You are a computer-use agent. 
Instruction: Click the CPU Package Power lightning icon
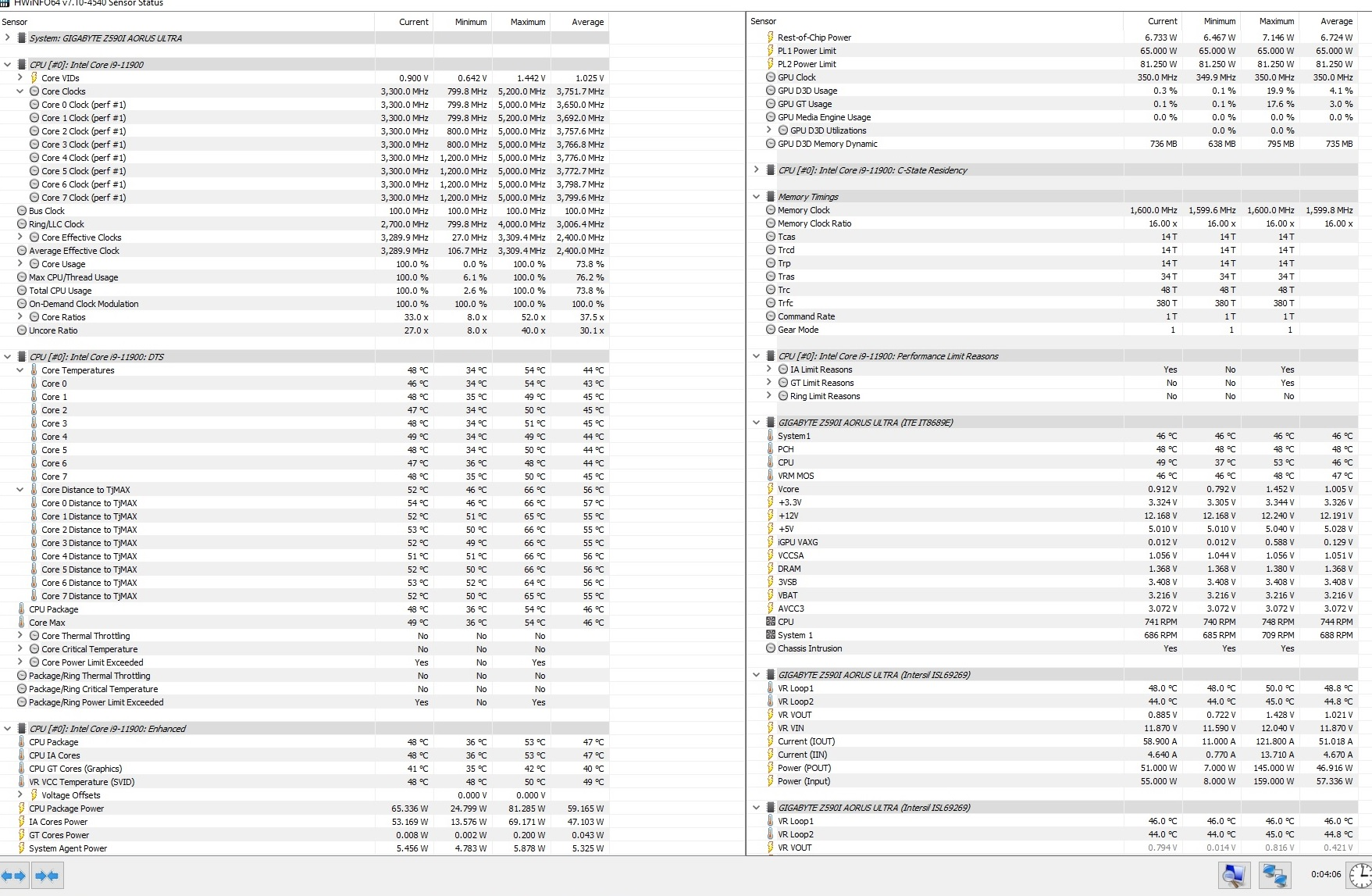(x=22, y=809)
